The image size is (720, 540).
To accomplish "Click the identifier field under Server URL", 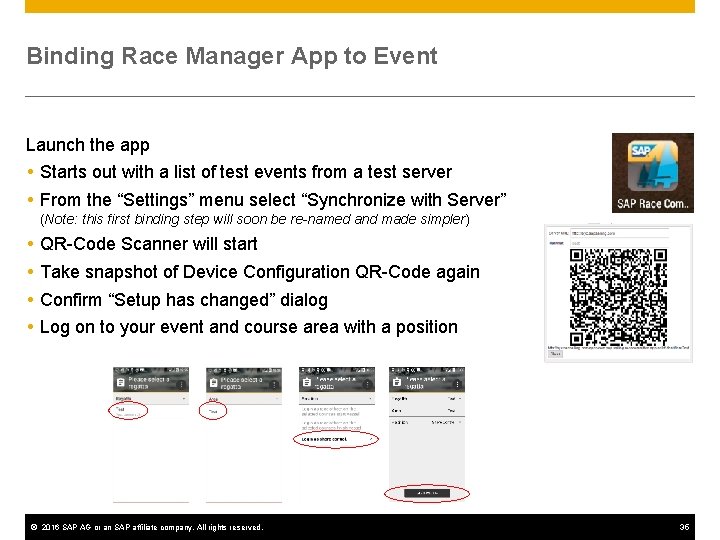I will point(619,243).
